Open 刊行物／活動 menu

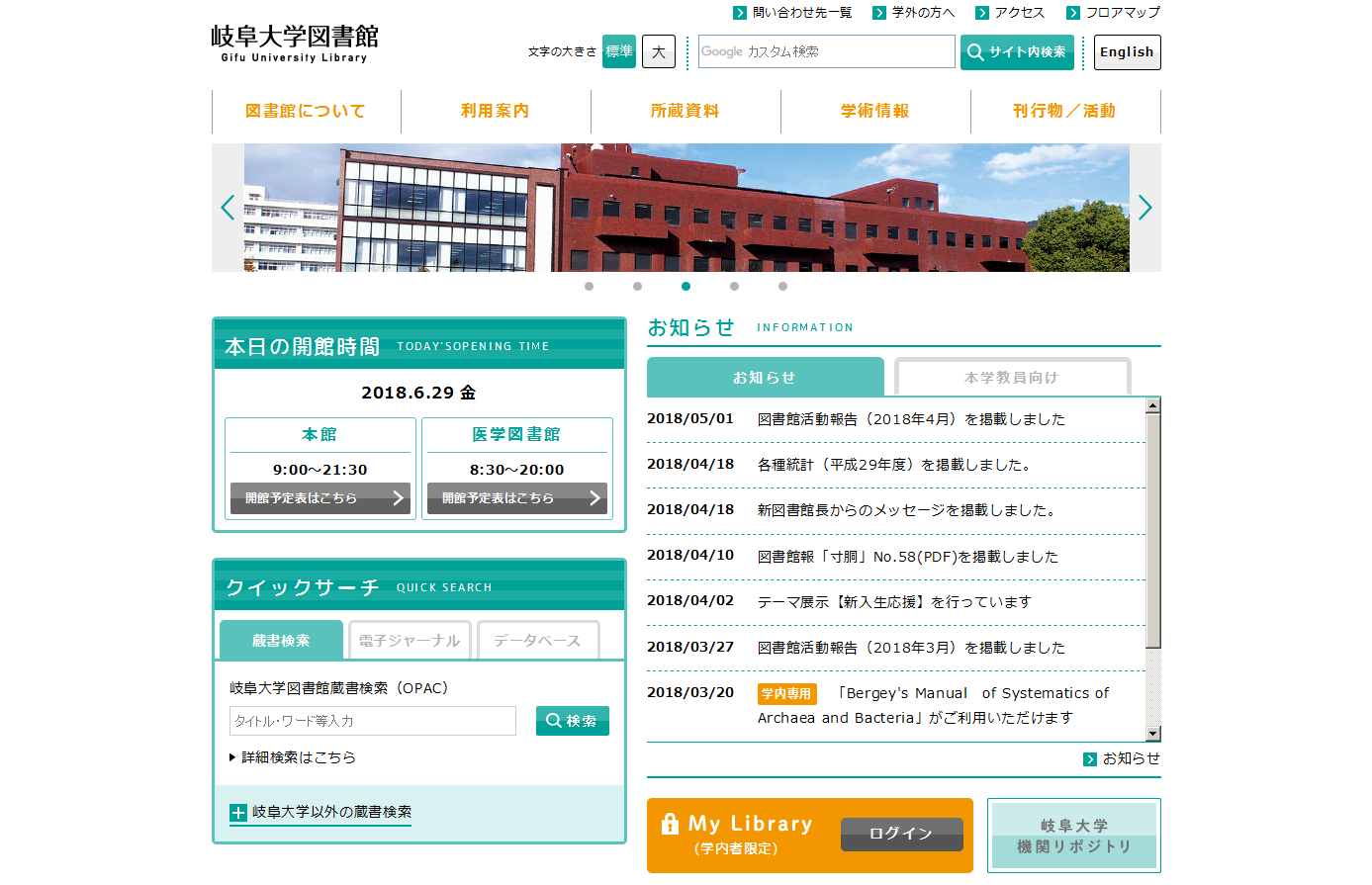1065,112
